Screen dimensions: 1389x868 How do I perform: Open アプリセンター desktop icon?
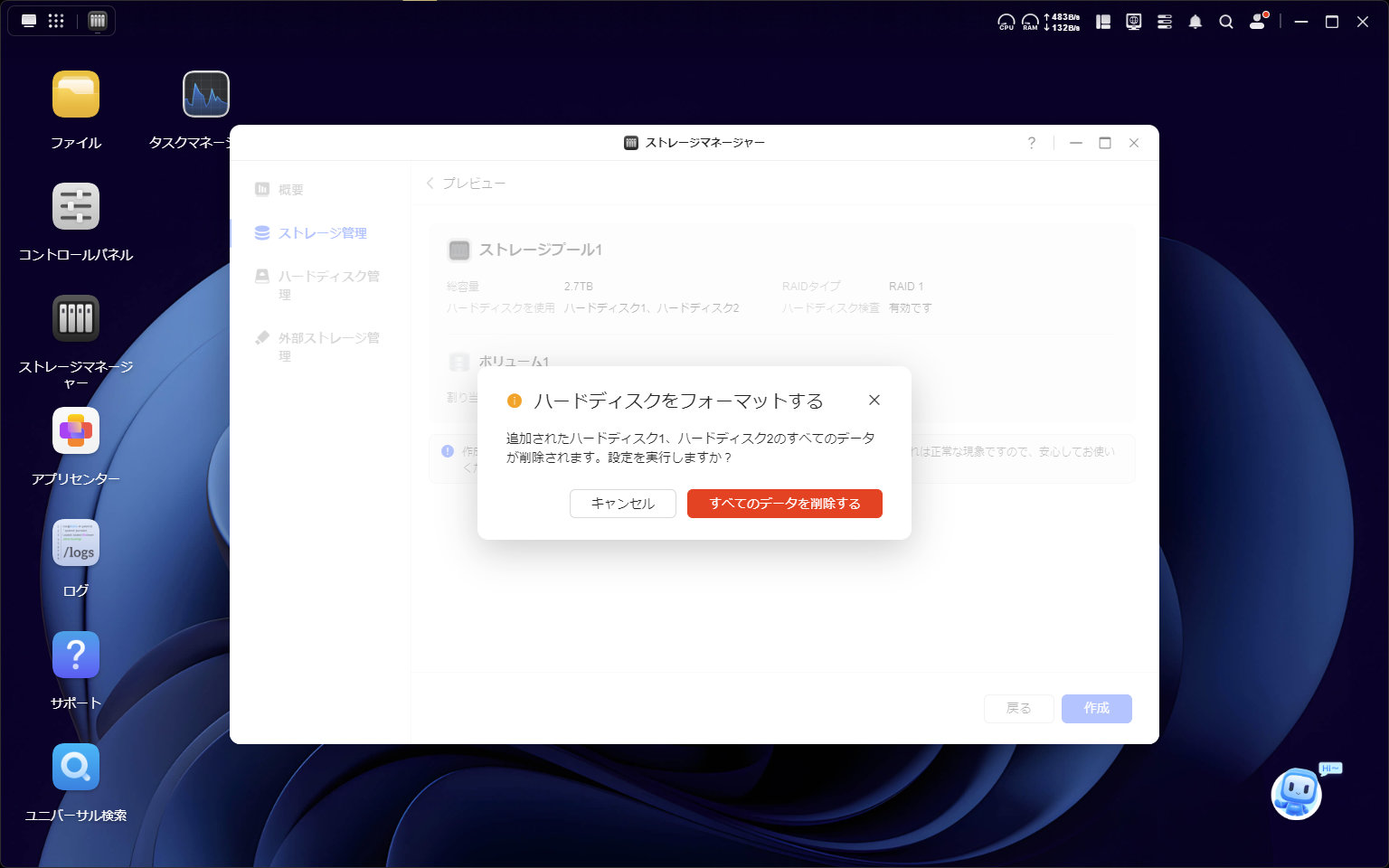(76, 431)
